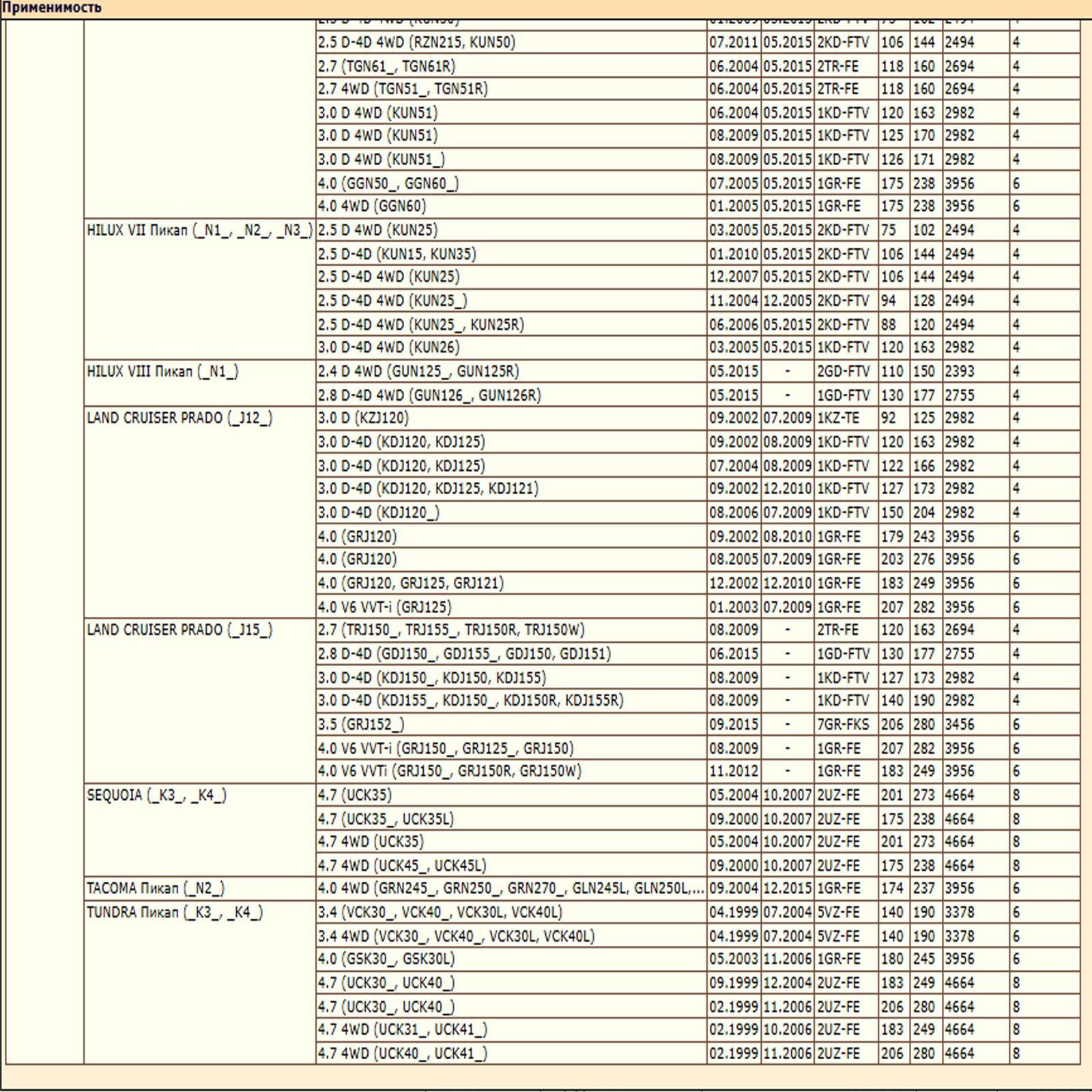
Task: Click the Применимость section header
Action: 52,8
